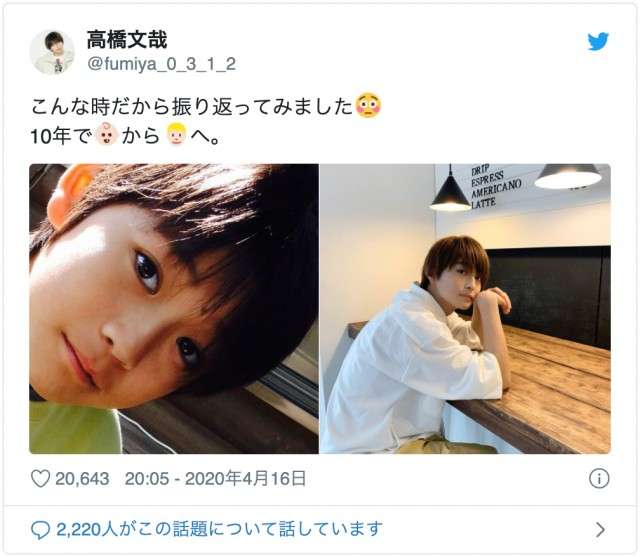Click the blond boy emoji

(x=177, y=134)
